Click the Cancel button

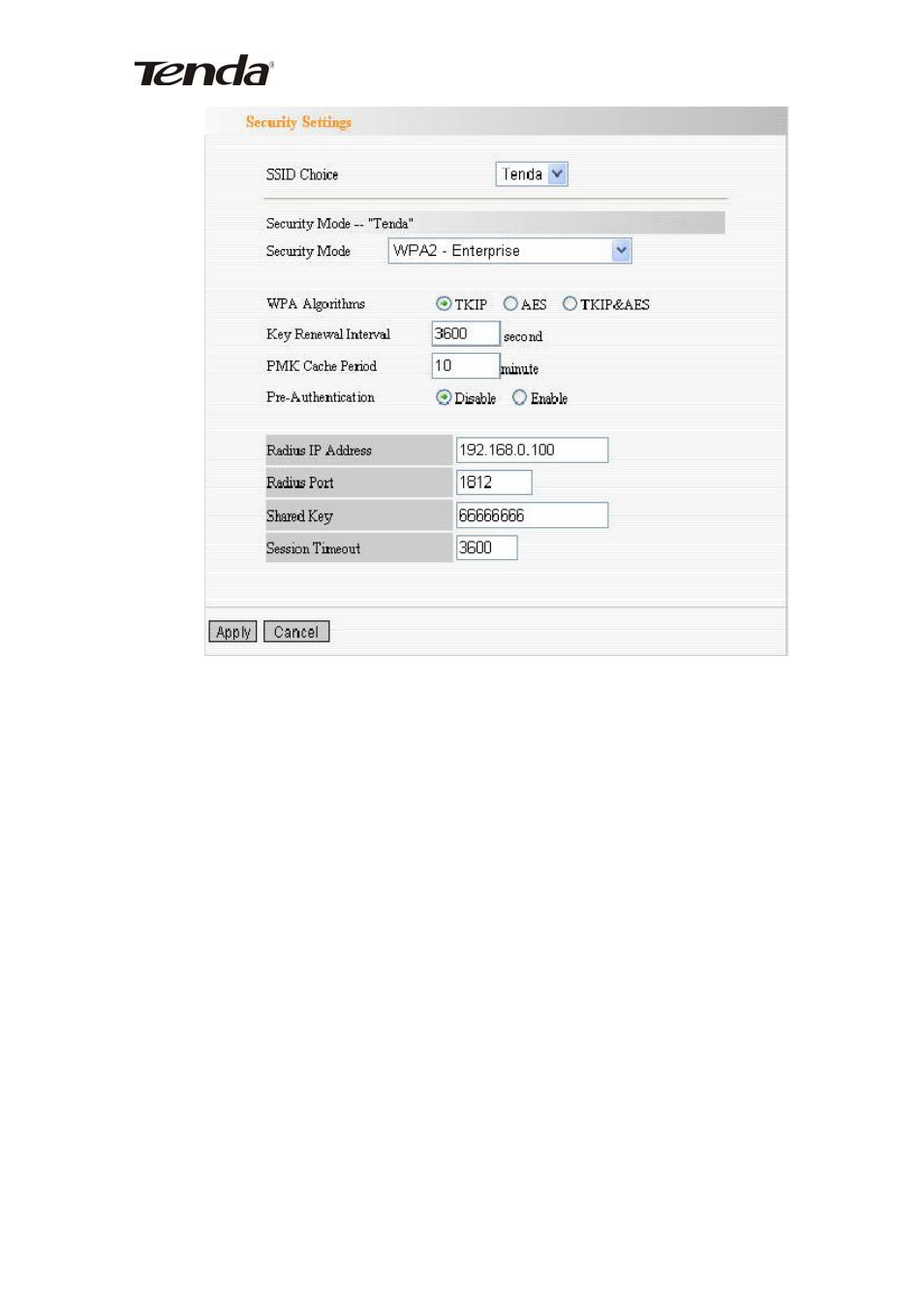(296, 632)
